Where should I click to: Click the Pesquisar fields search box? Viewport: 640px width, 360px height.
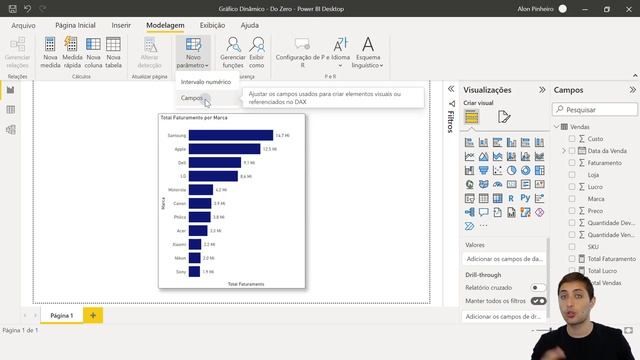click(595, 109)
